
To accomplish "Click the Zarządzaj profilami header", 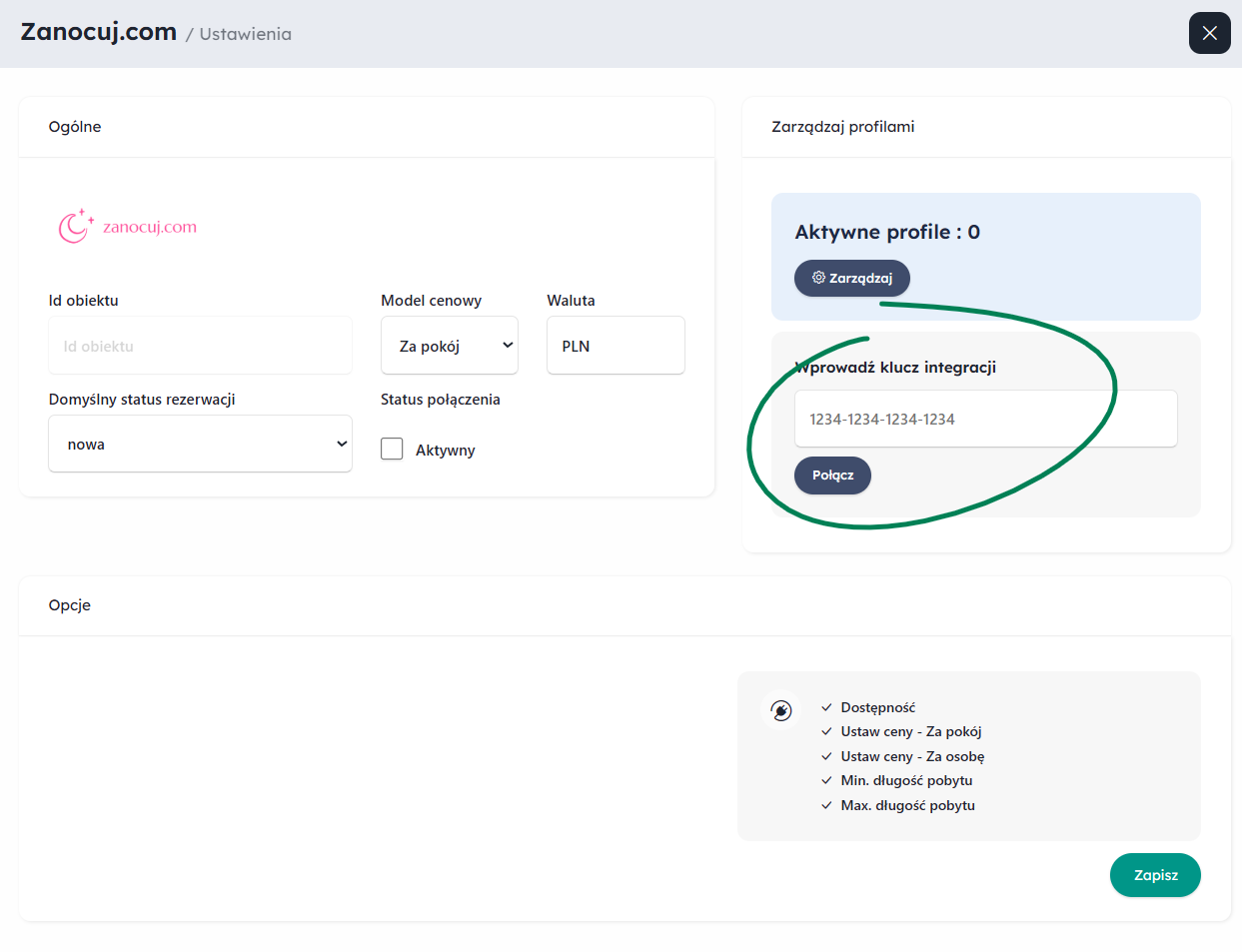I will click(843, 127).
